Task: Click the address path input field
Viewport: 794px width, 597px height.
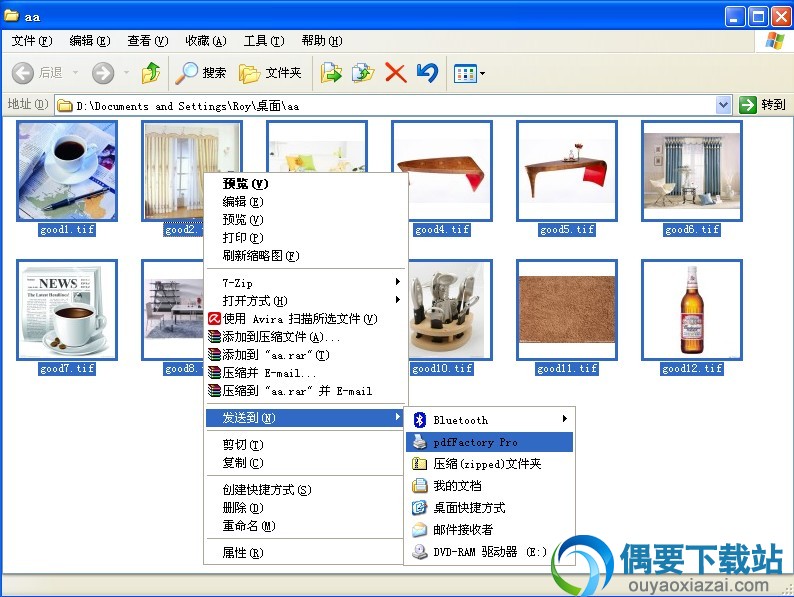Action: [x=393, y=106]
